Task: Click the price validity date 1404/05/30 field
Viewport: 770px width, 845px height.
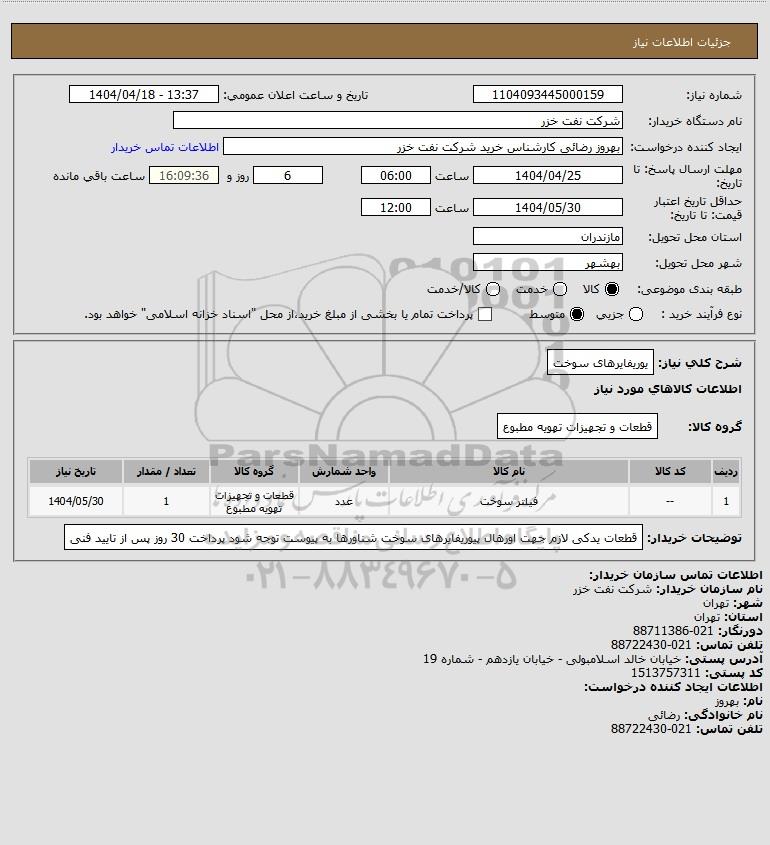Action: [547, 207]
